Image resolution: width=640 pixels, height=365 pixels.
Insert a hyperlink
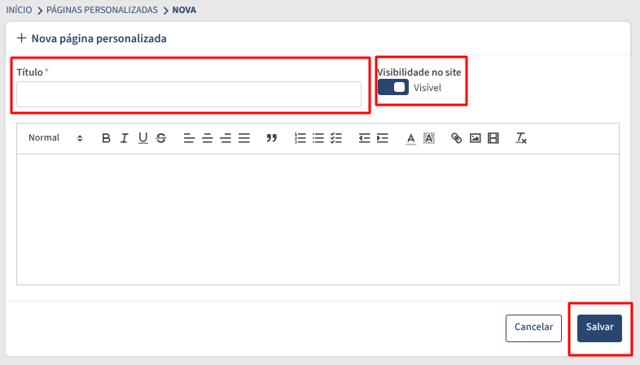coord(456,138)
